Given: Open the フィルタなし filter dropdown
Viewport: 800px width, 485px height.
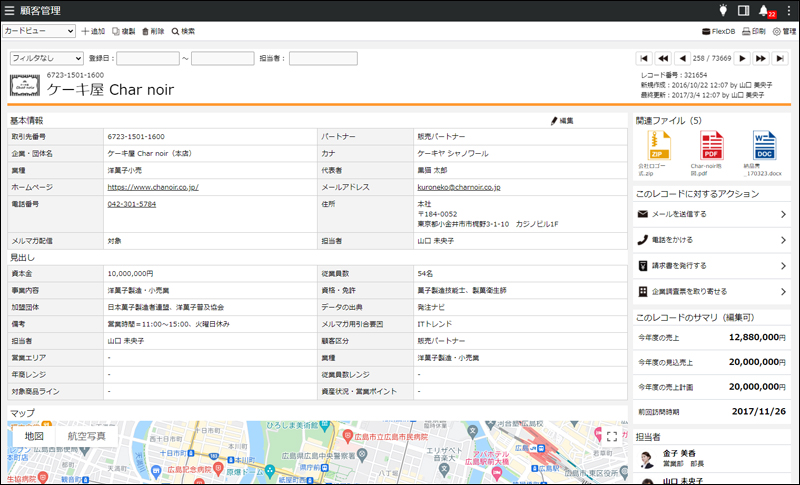Looking at the screenshot, I should [x=46, y=59].
